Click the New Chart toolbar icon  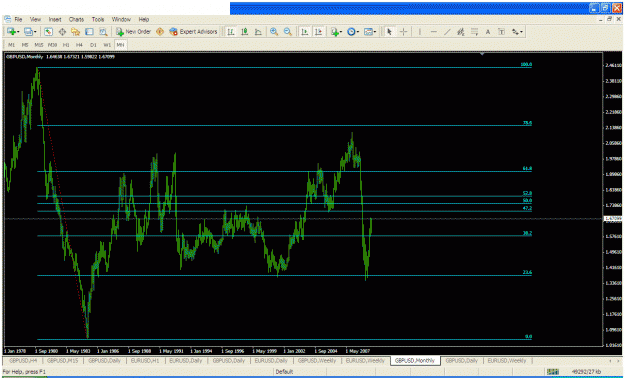tap(11, 32)
